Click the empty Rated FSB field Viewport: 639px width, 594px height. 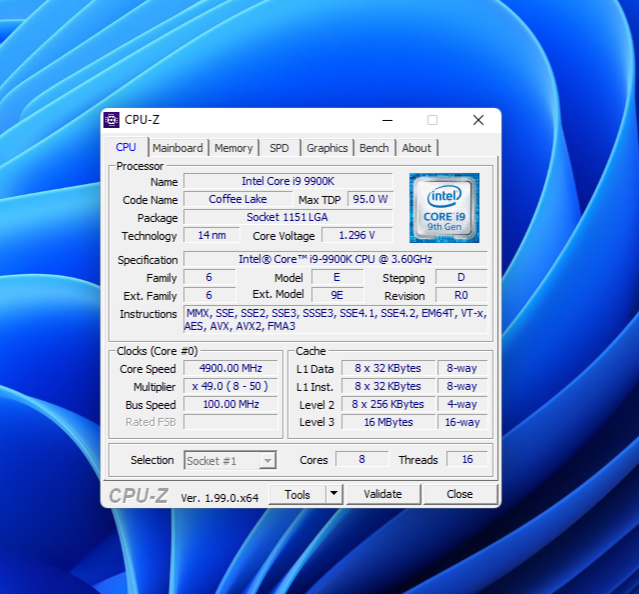231,422
